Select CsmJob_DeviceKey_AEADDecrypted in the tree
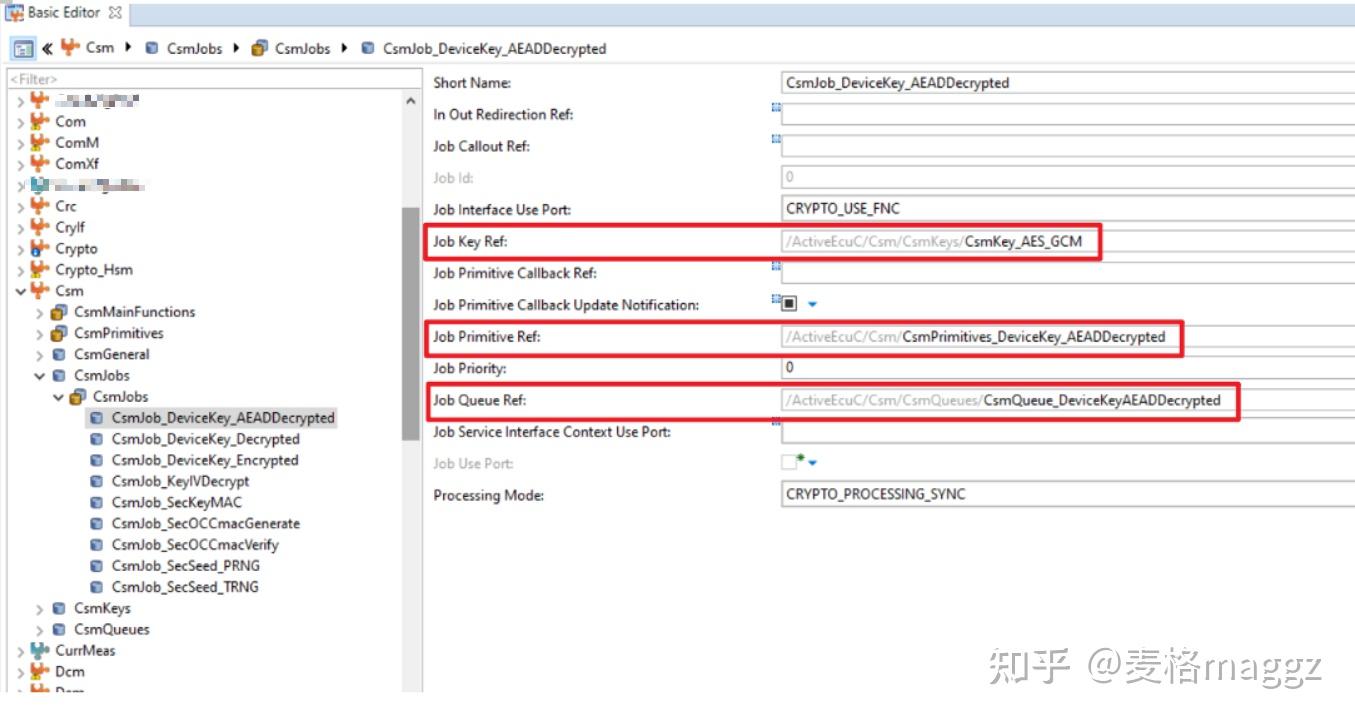1355x726 pixels. (x=223, y=418)
